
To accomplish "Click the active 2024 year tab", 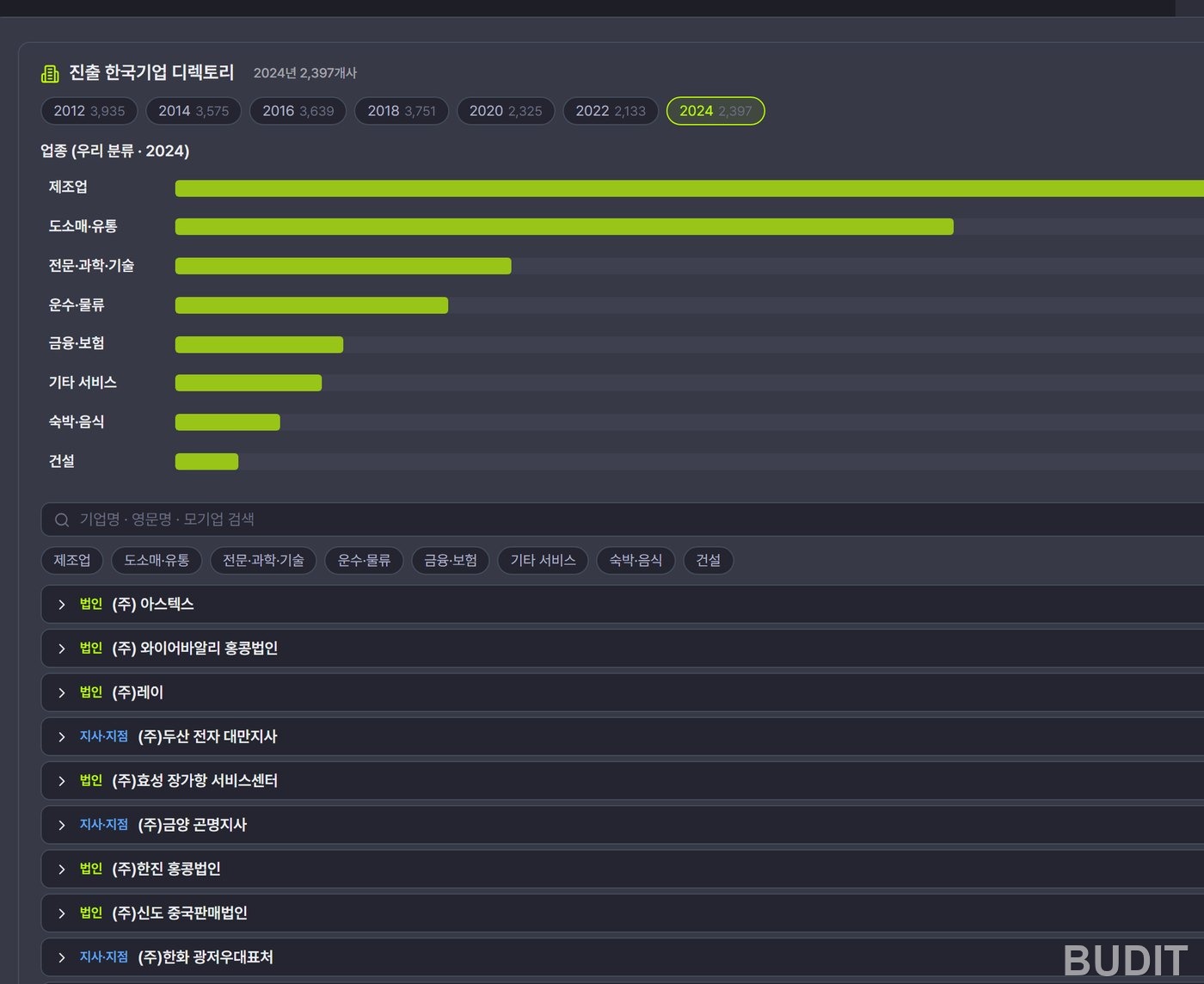I will 716,111.
